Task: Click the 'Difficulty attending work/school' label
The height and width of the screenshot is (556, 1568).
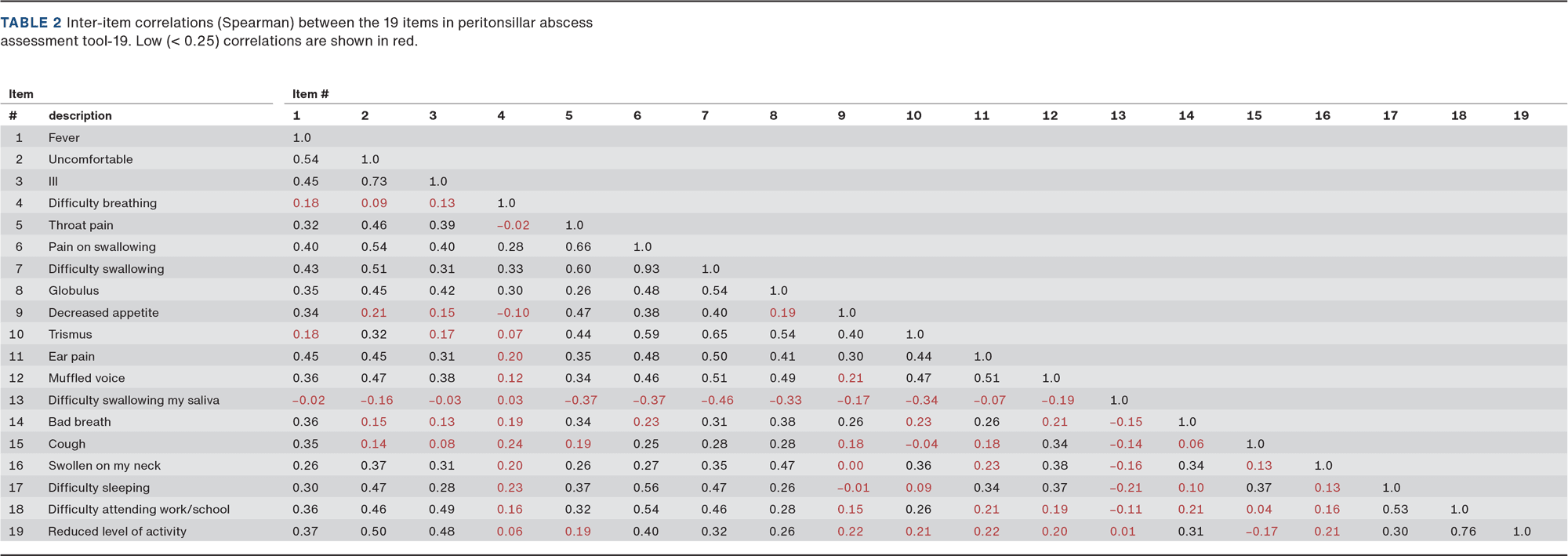Action: (x=139, y=510)
